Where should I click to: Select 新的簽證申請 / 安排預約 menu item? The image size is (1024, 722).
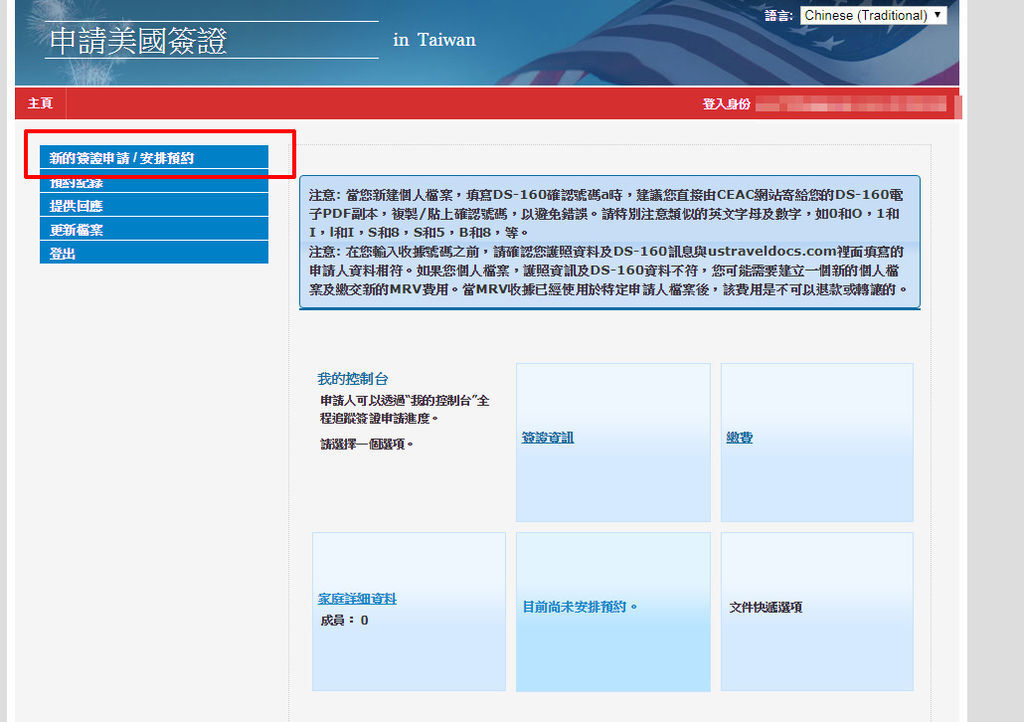click(x=153, y=157)
